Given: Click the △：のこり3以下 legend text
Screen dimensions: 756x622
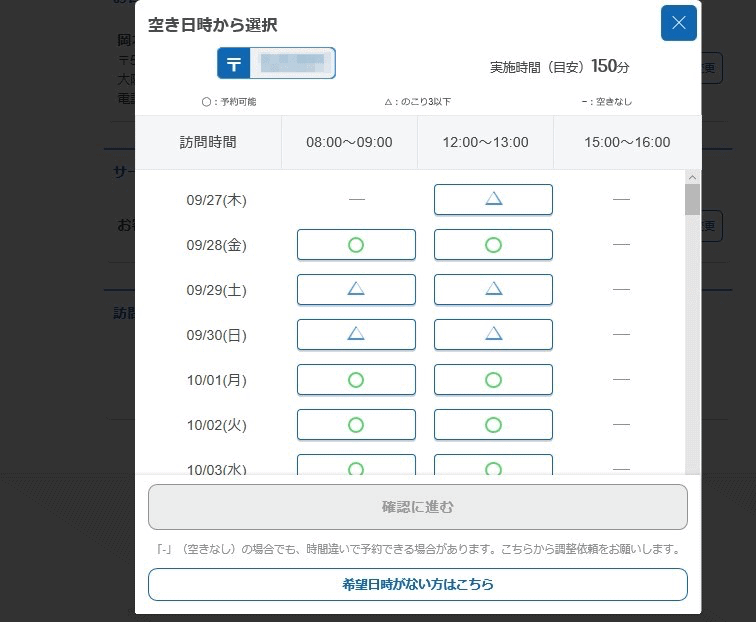Looking at the screenshot, I should (418, 102).
